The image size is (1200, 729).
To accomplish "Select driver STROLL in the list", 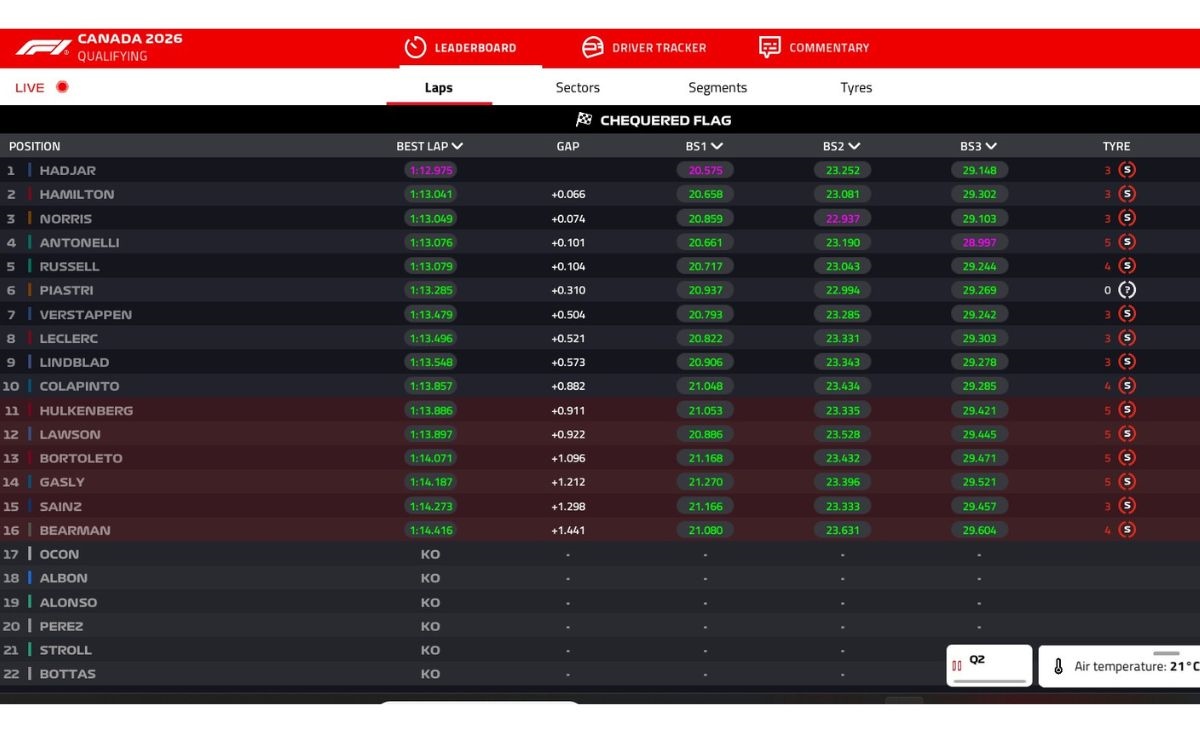I will coord(66,650).
